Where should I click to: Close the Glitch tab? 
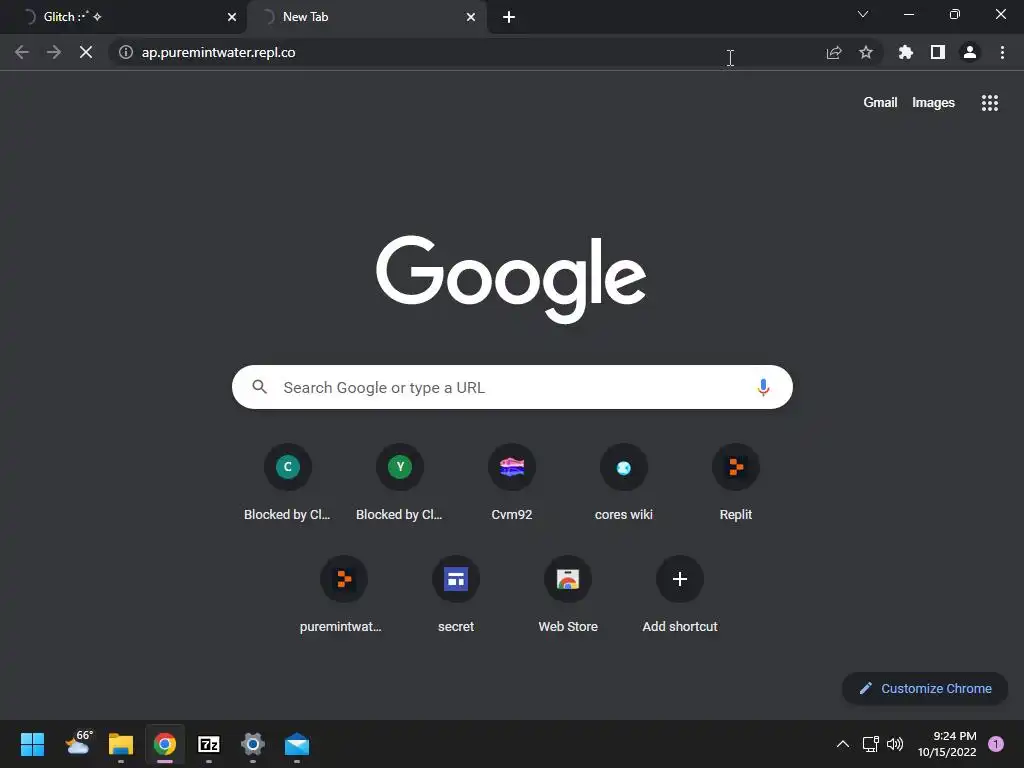[231, 17]
